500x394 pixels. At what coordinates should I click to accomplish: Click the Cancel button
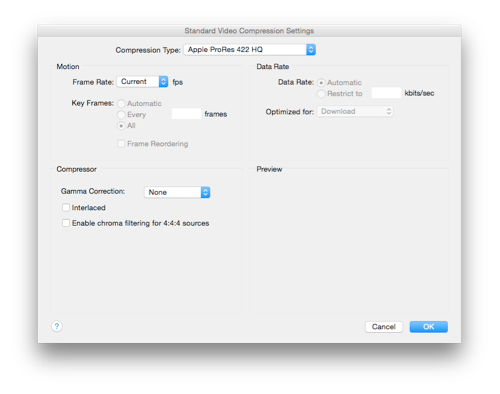coord(384,327)
